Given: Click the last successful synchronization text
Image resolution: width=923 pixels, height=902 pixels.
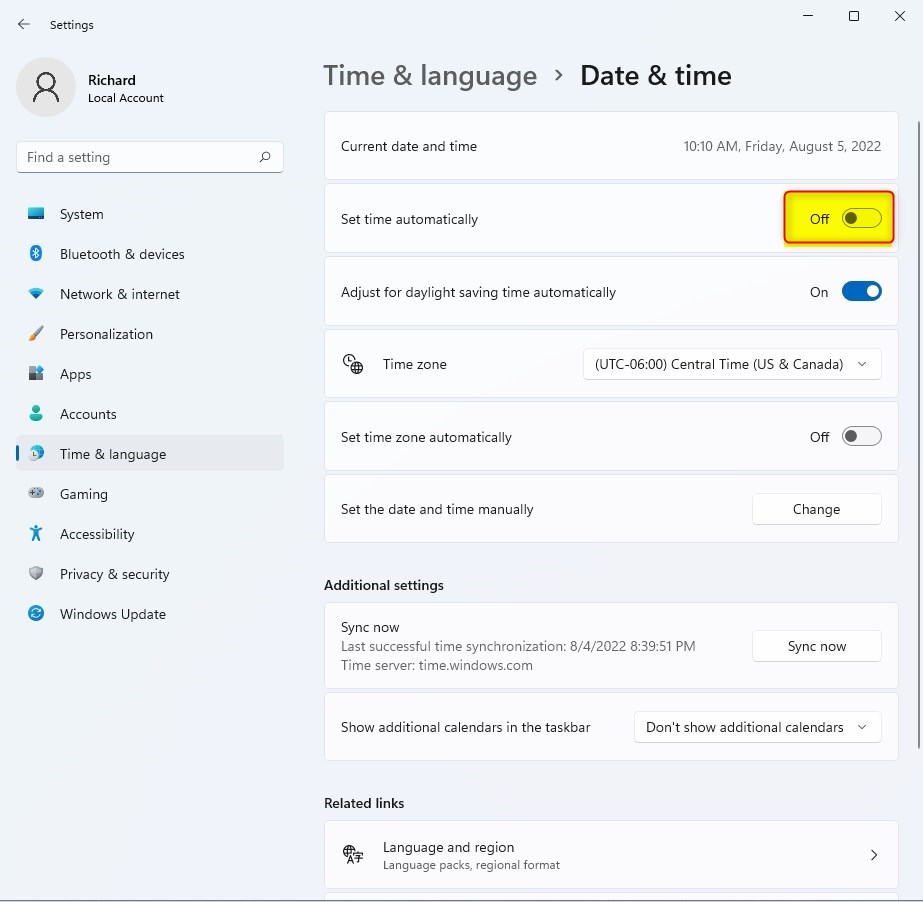Looking at the screenshot, I should point(518,646).
